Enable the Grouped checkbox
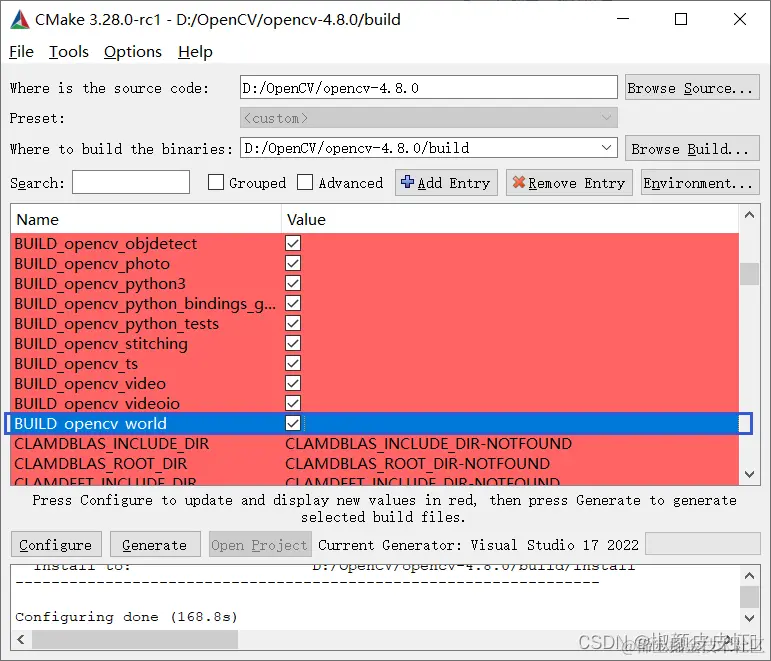The width and height of the screenshot is (771, 661). coord(215,182)
